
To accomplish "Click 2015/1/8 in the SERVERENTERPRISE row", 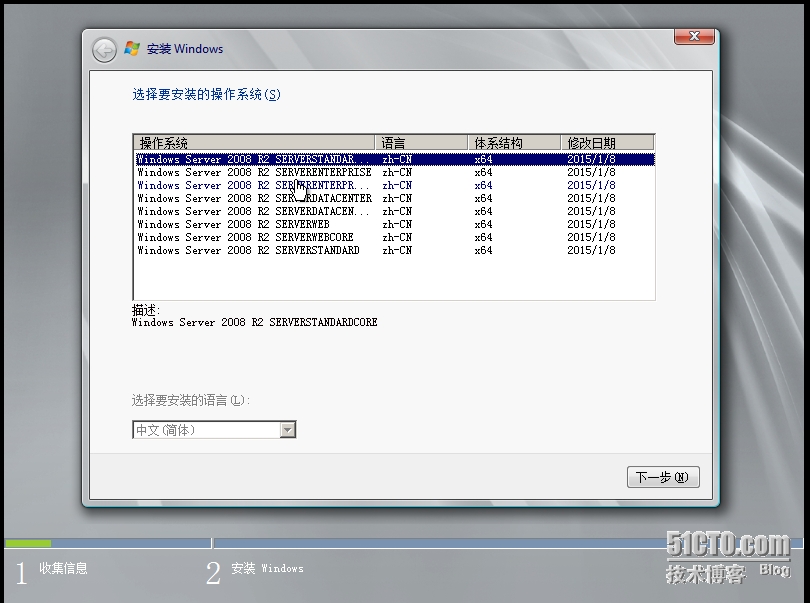I will (x=591, y=172).
